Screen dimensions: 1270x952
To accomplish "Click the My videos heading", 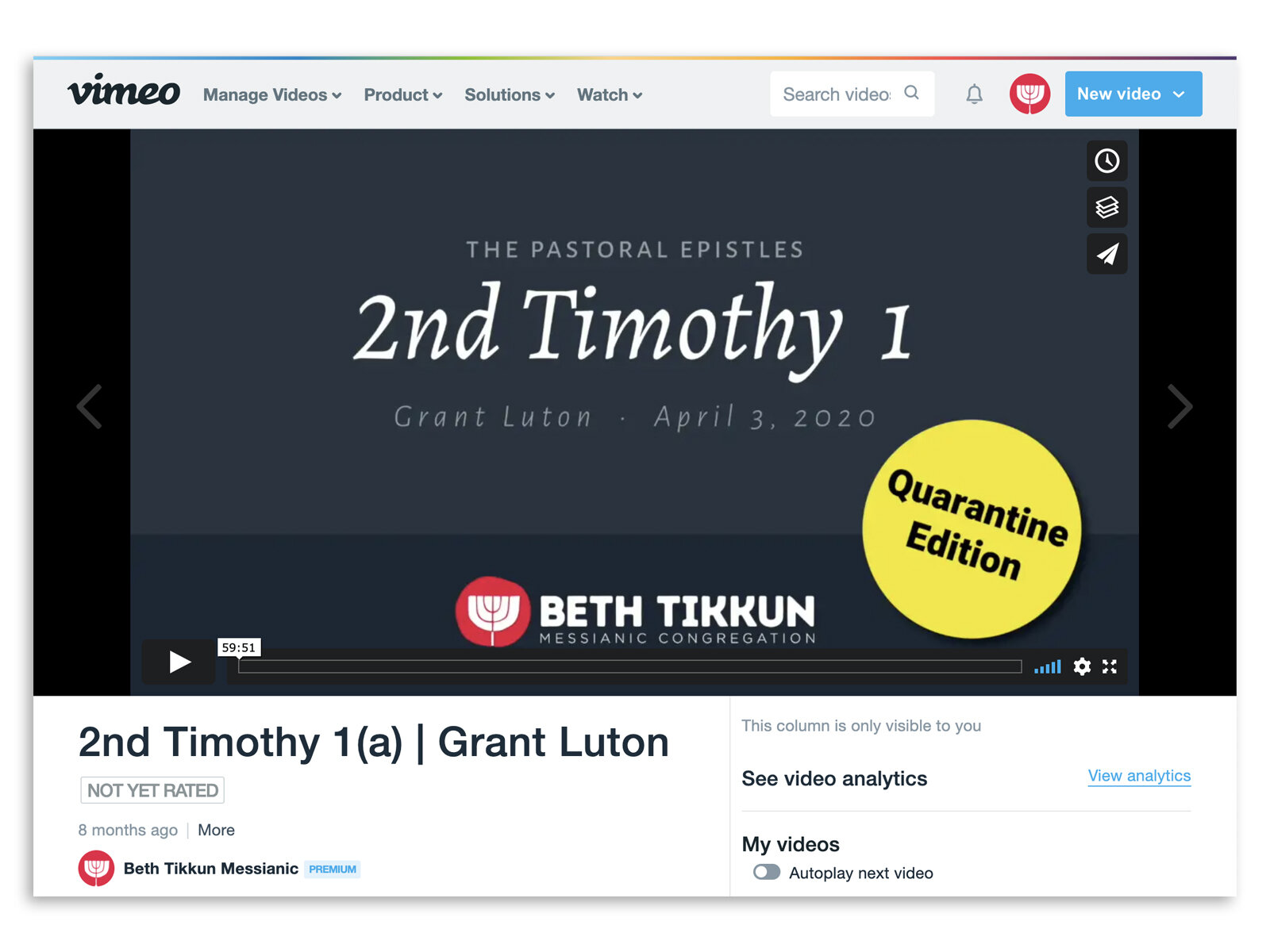I will click(791, 844).
